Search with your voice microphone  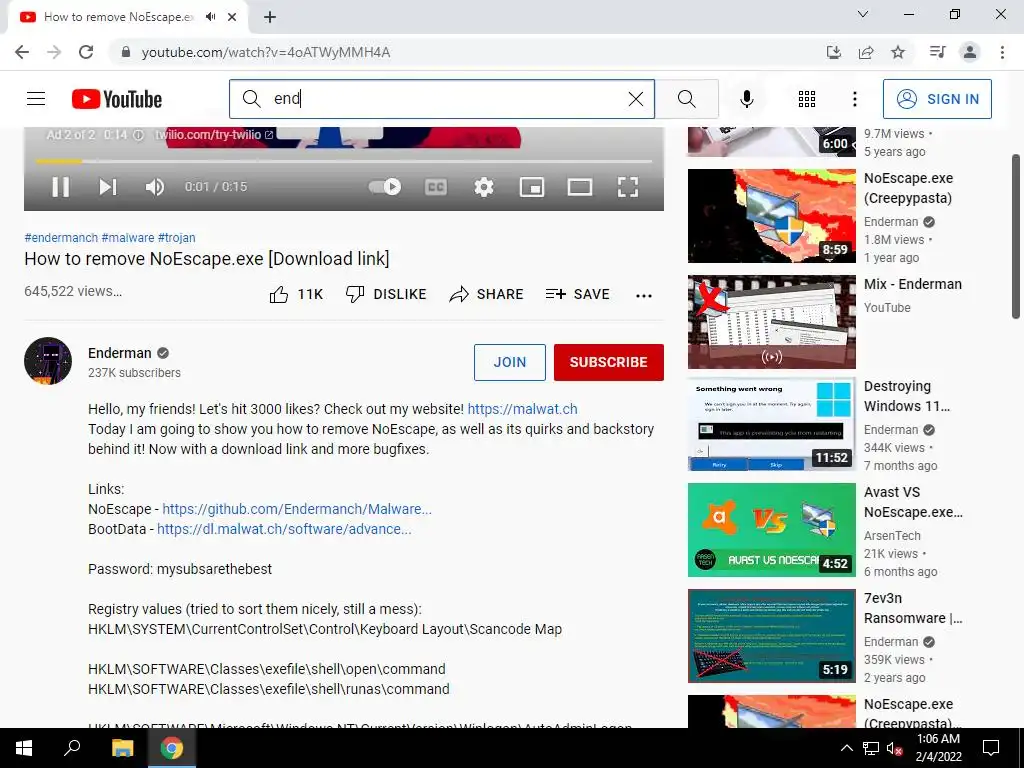(746, 99)
